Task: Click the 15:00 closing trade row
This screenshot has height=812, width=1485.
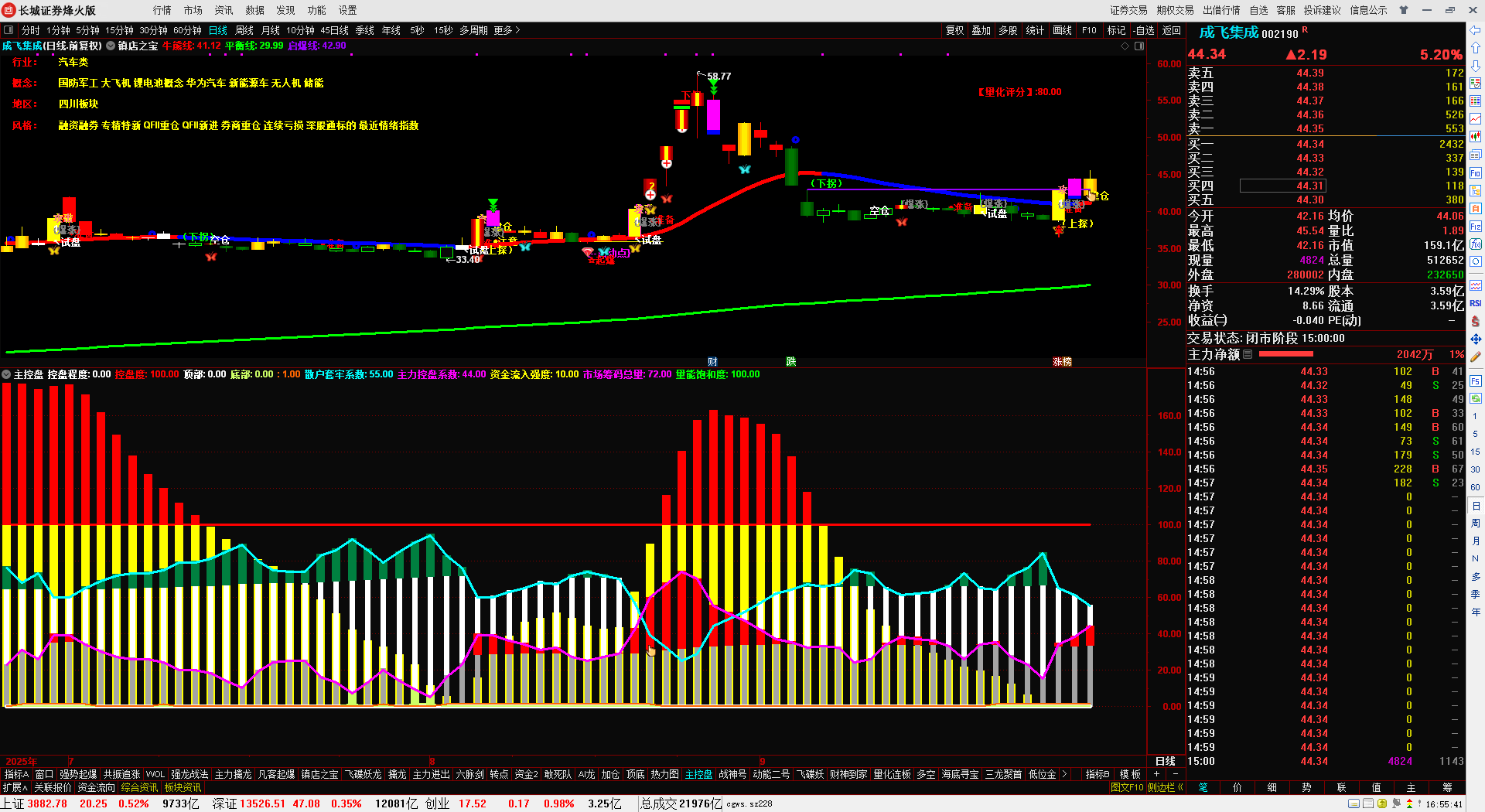Action: [1326, 761]
